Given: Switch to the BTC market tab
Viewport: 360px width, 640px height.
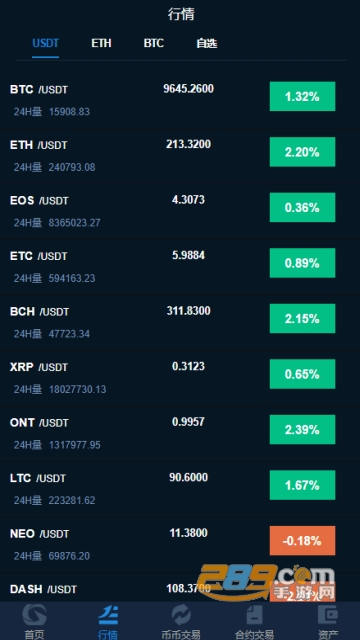Looking at the screenshot, I should [153, 43].
